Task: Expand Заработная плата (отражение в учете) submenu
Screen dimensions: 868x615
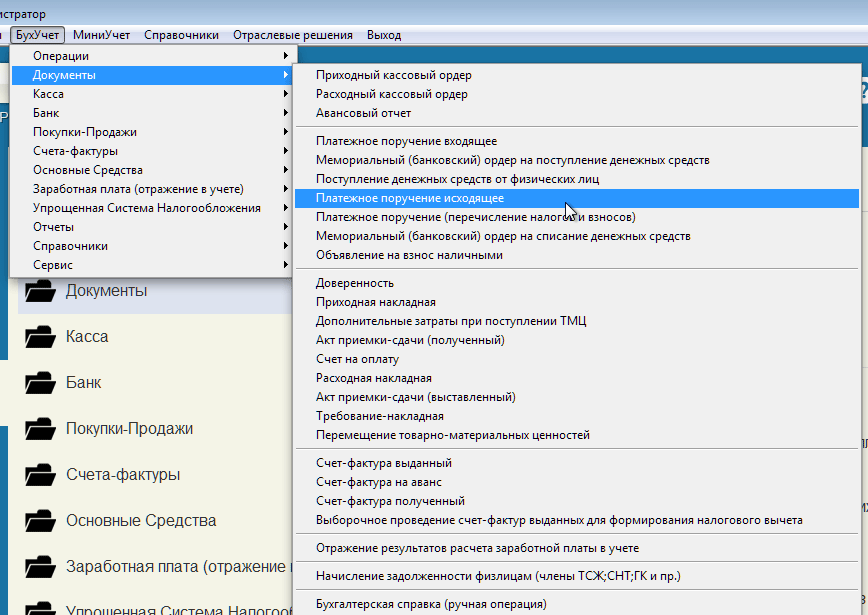Action: tap(154, 189)
